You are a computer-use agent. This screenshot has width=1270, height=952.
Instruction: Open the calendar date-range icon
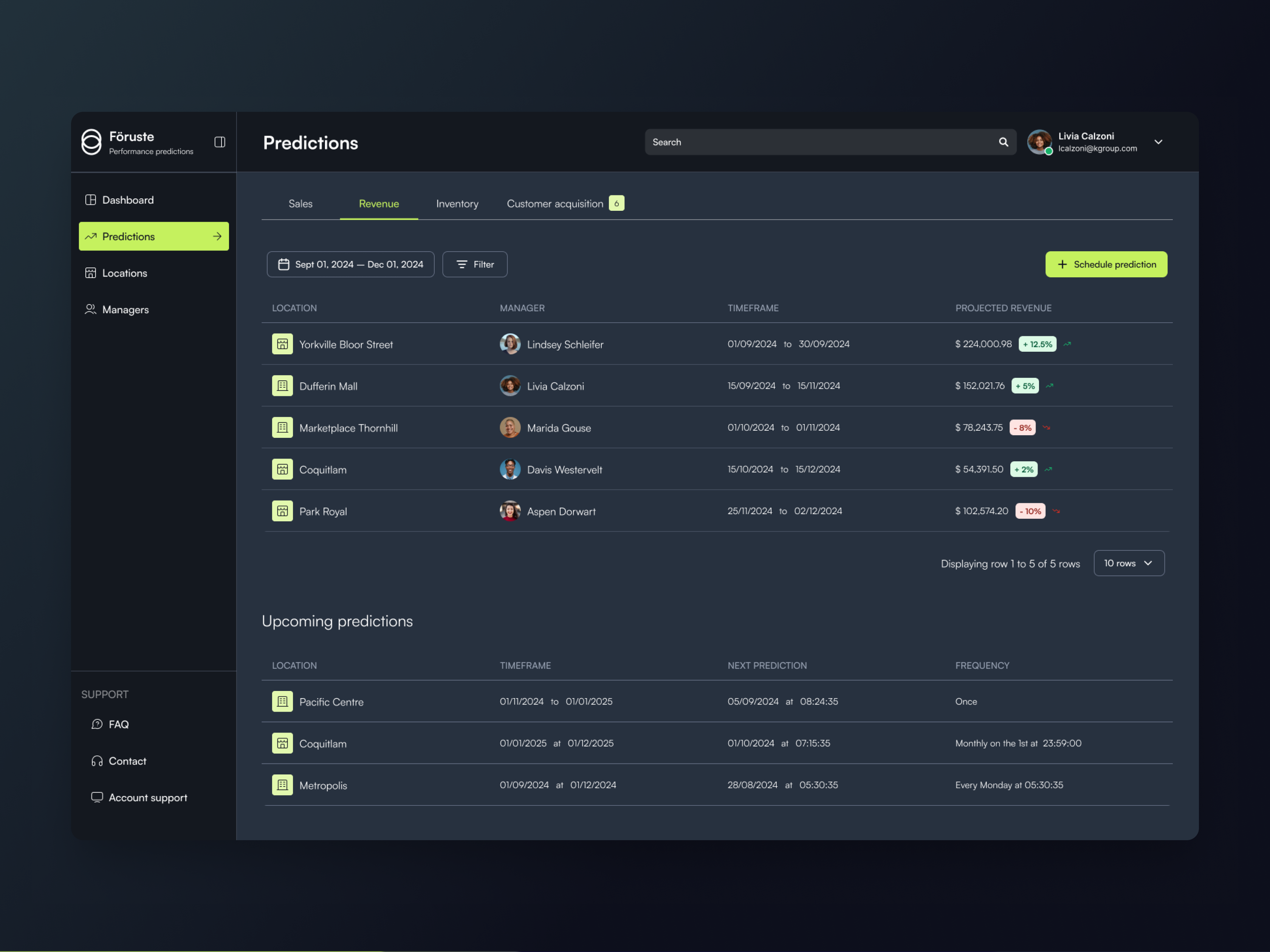(x=283, y=264)
